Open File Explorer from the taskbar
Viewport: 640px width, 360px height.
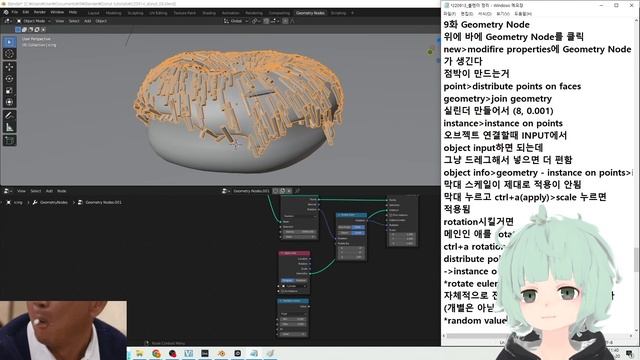[x=139, y=353]
